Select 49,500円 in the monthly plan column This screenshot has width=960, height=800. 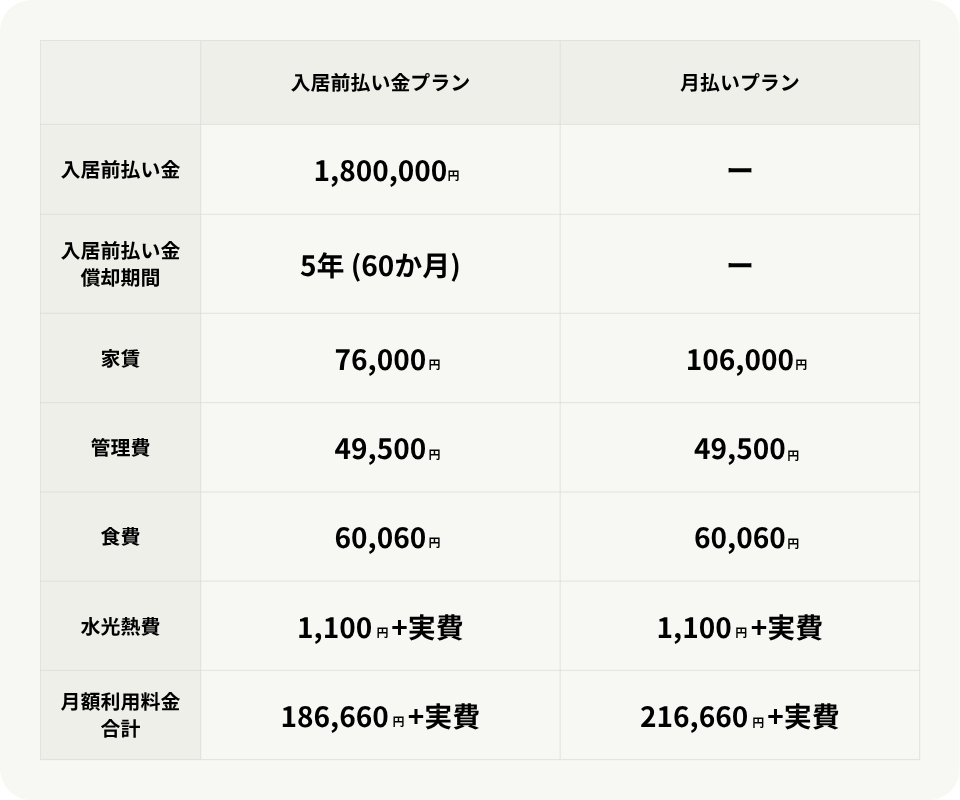[x=746, y=451]
